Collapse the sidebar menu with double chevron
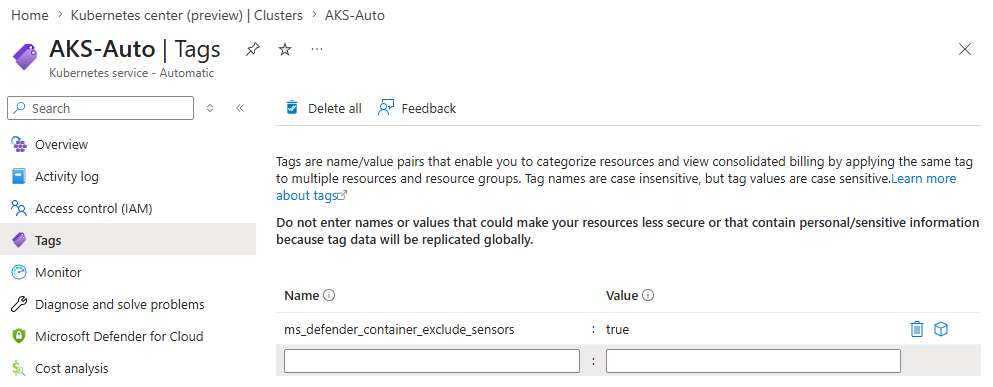Screen dimensions: 993x387 pyautogui.click(x=240, y=108)
